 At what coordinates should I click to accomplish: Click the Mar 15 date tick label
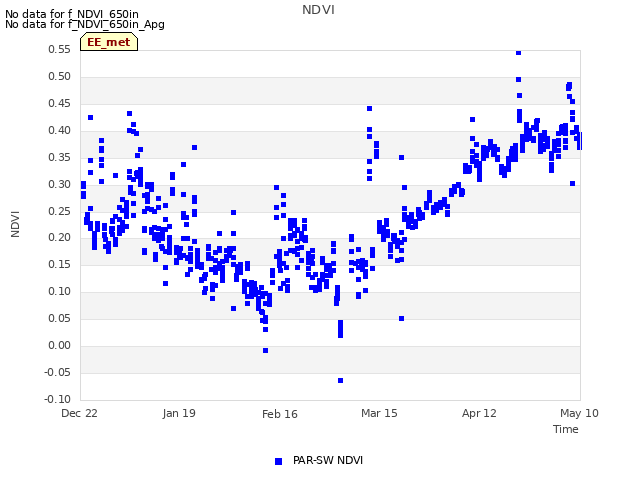click(379, 413)
